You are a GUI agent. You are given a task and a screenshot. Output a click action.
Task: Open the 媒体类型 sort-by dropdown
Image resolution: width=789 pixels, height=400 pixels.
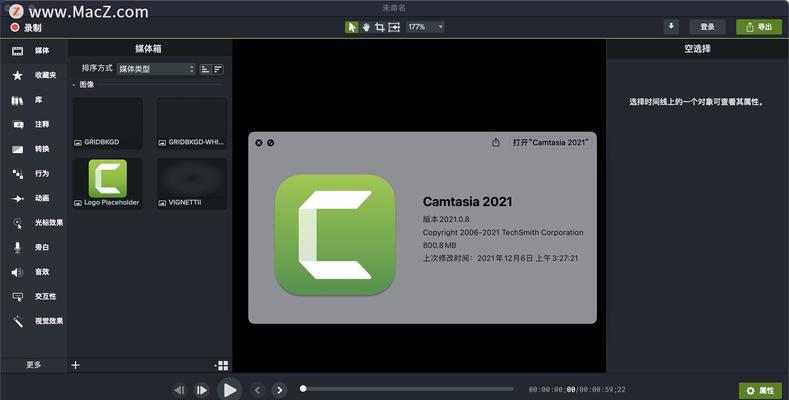[156, 69]
